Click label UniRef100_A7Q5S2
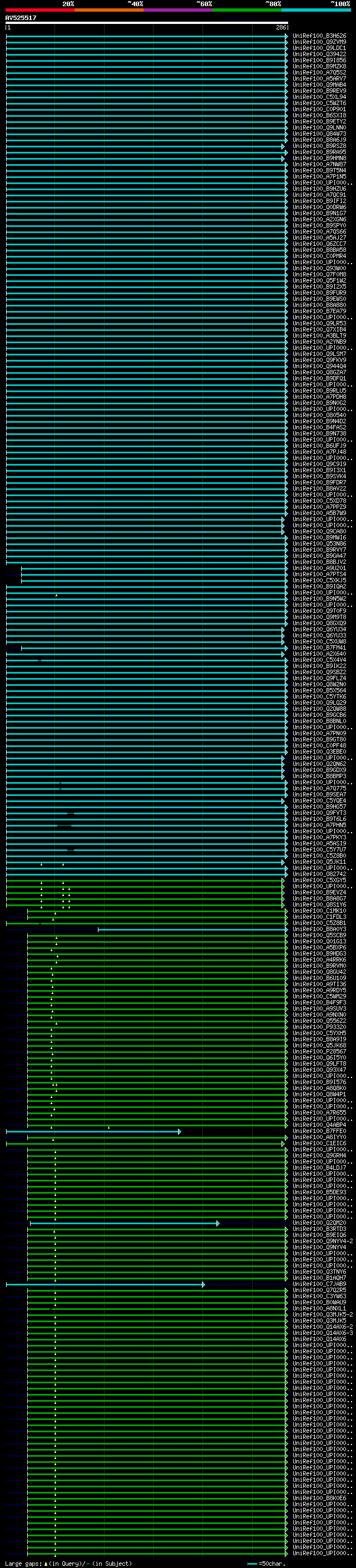Screen dimensions: 356x1568 pyautogui.click(x=319, y=72)
